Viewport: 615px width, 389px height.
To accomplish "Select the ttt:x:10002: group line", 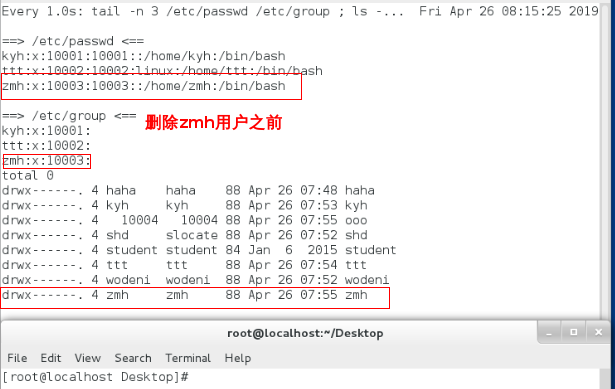I will tap(46, 145).
